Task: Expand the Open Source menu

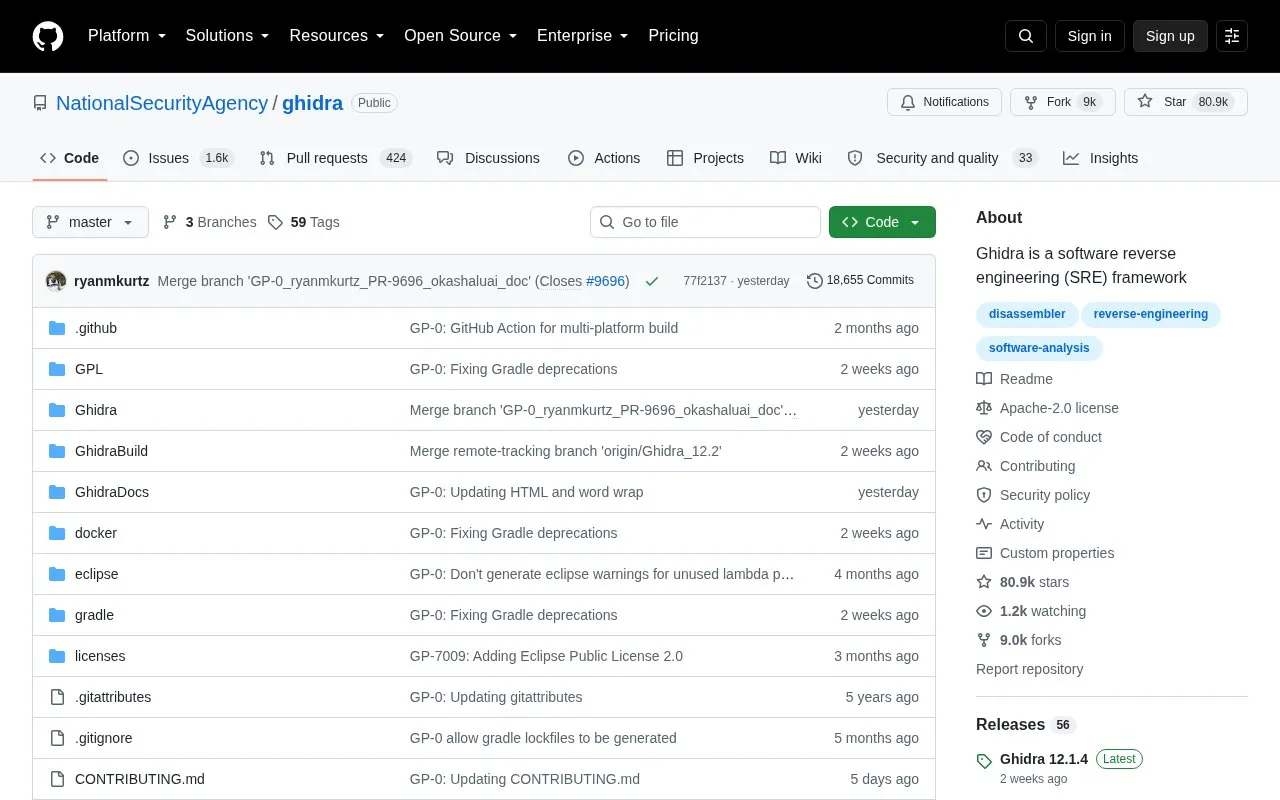Action: pos(461,36)
